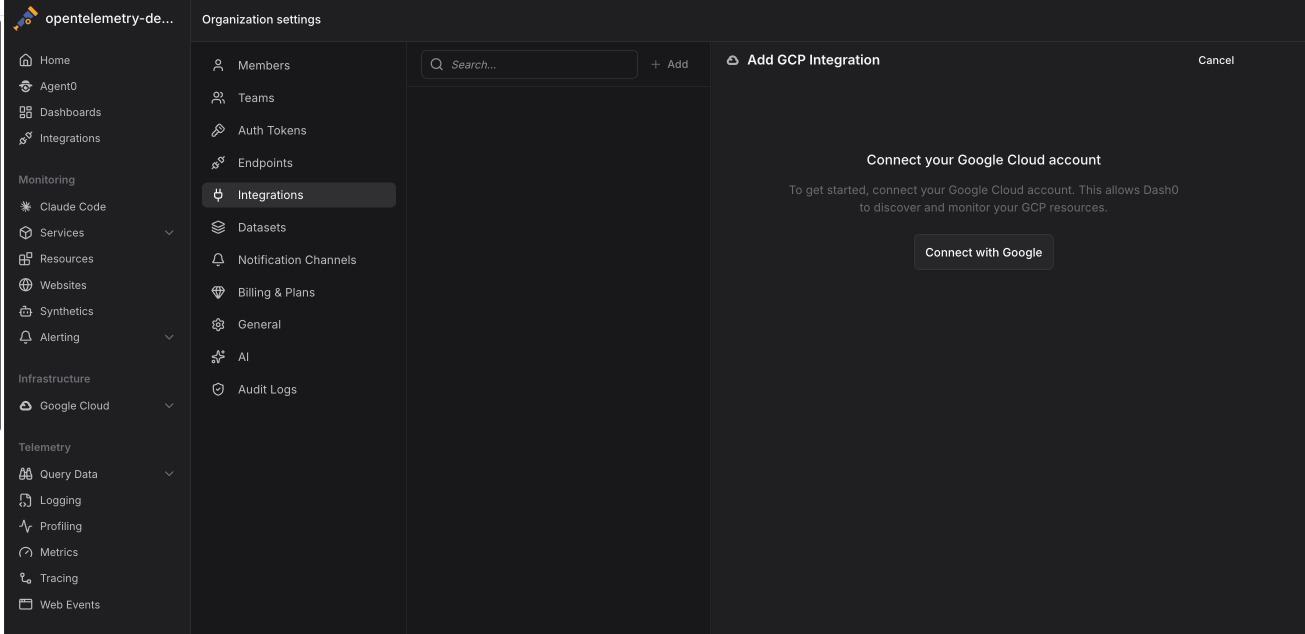Click the Audit Logs shield icon
Image resolution: width=1305 pixels, height=634 pixels.
218,389
